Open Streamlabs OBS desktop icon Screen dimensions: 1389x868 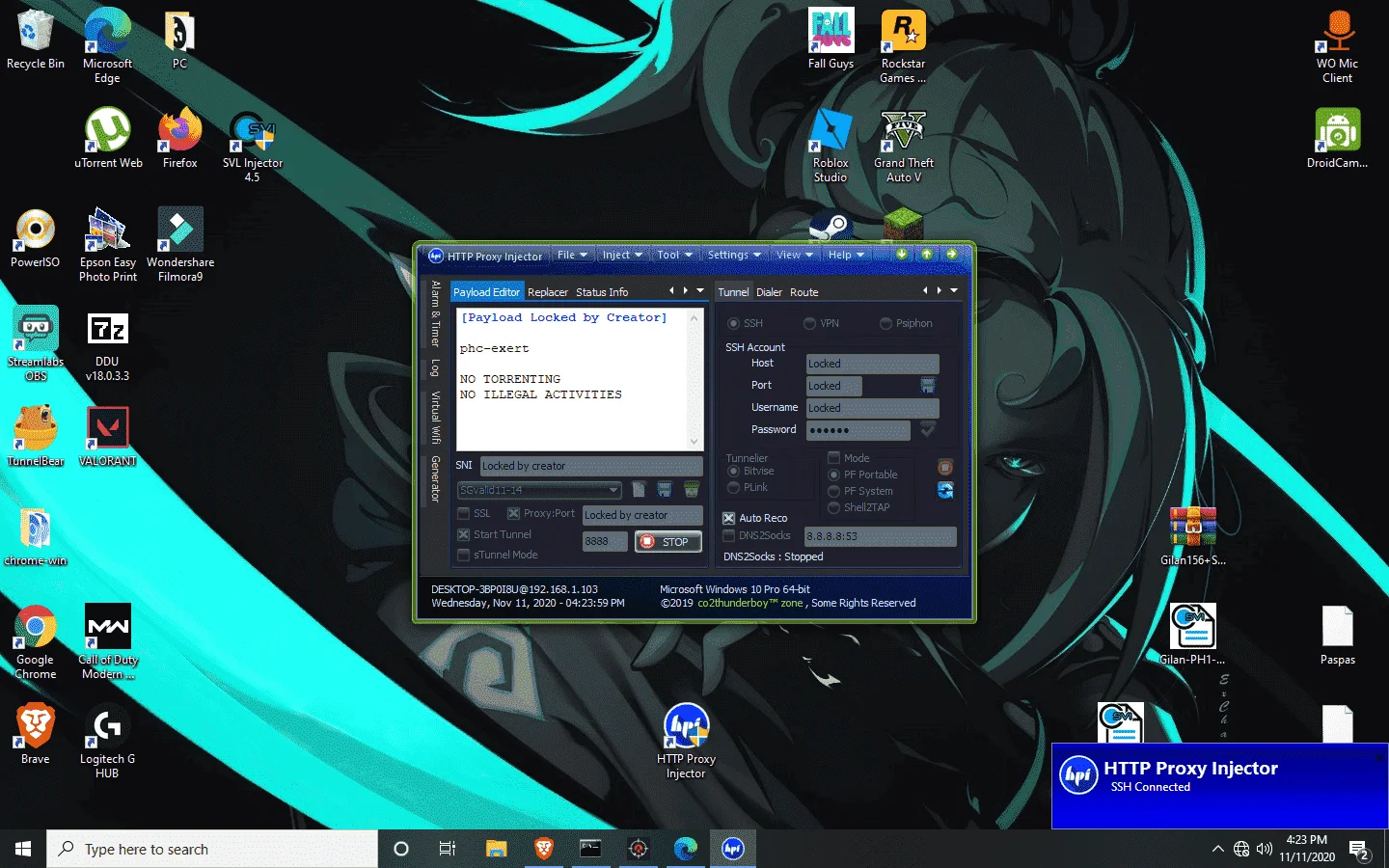coord(36,344)
